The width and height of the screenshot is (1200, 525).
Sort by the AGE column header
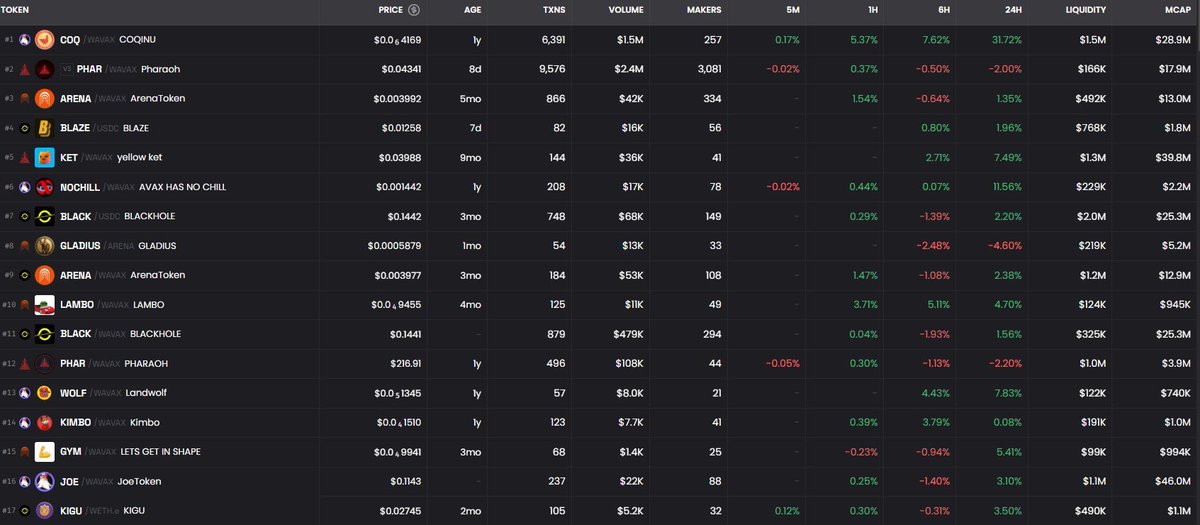pyautogui.click(x=472, y=10)
